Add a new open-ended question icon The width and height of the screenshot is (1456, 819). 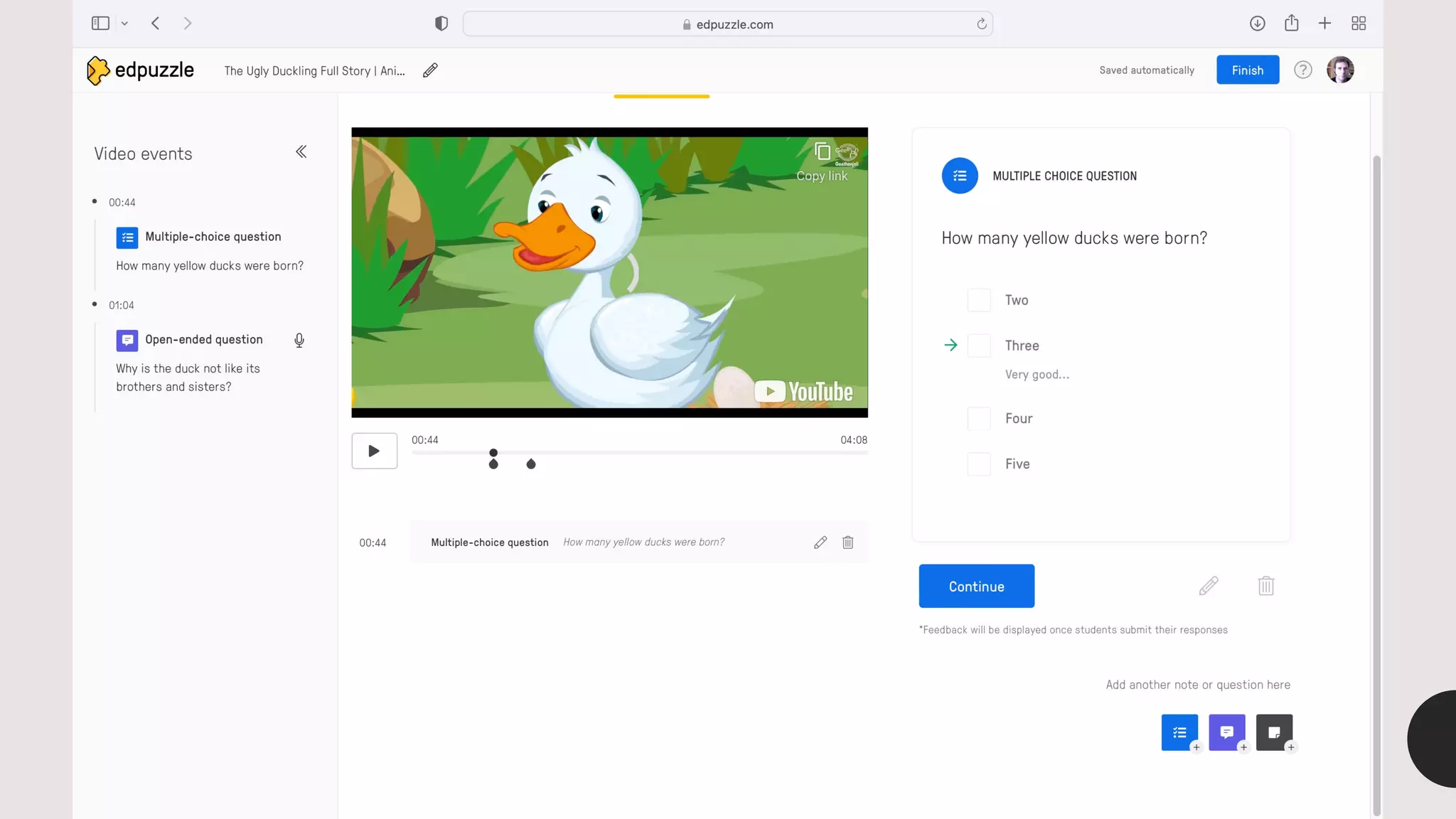1226,732
